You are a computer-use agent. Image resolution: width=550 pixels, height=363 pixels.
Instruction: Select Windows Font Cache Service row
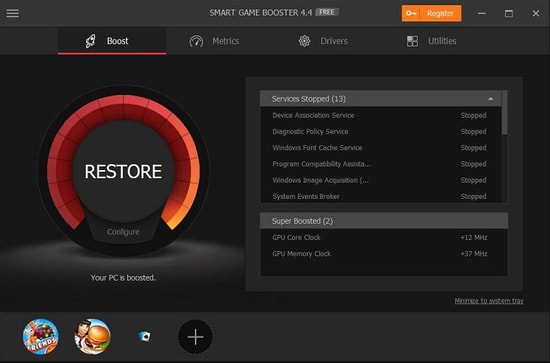click(x=381, y=148)
